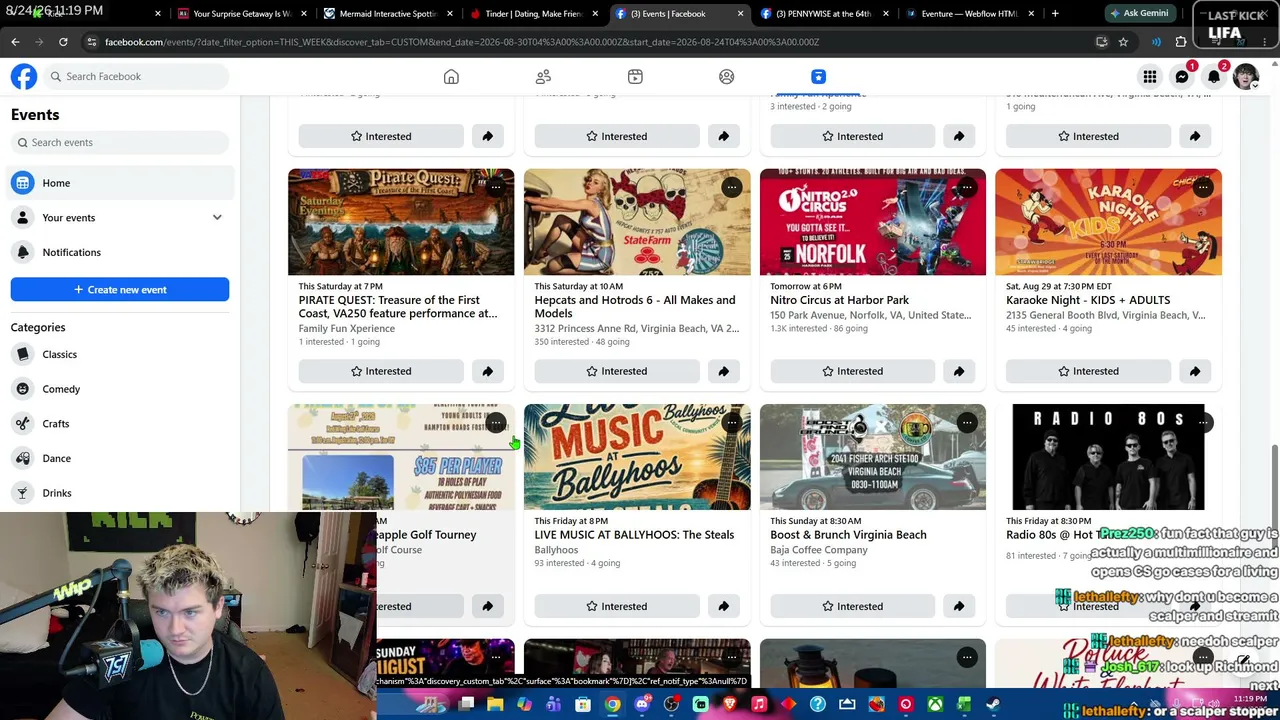Share the PIRATE QUEST event
The width and height of the screenshot is (1280, 720).
pos(488,371)
